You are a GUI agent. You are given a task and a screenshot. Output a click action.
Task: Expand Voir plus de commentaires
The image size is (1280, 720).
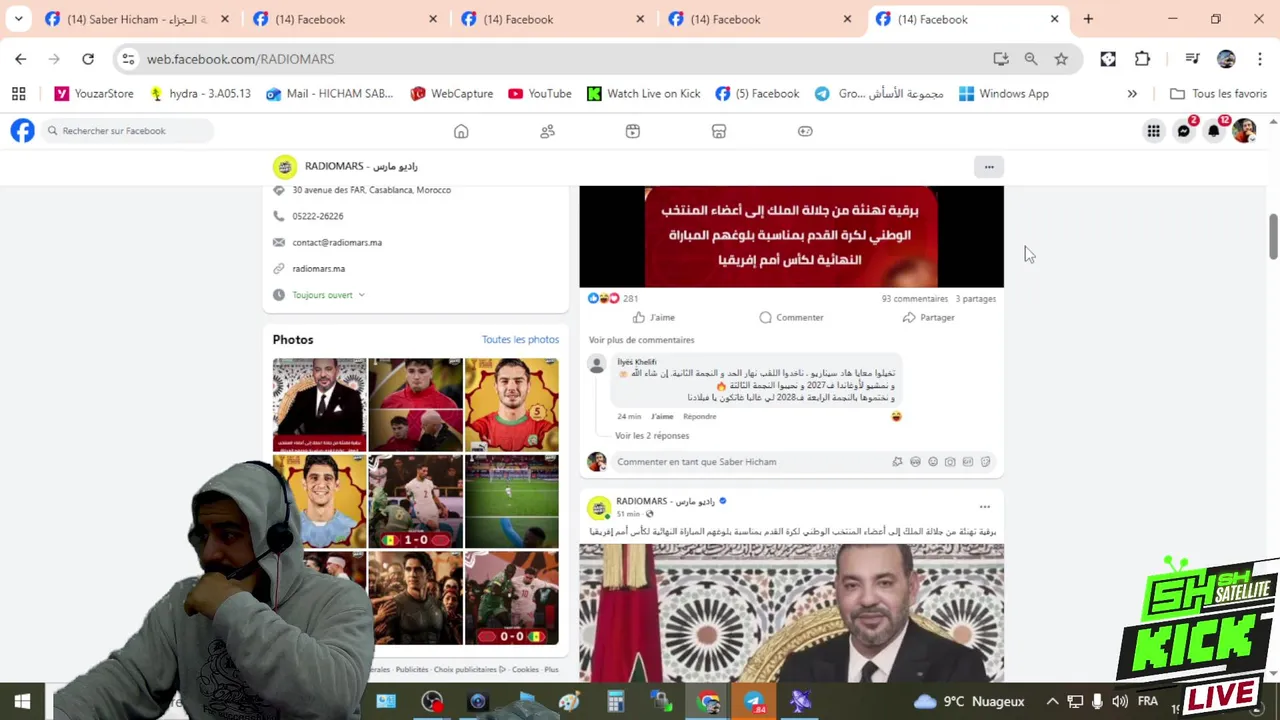coord(641,340)
